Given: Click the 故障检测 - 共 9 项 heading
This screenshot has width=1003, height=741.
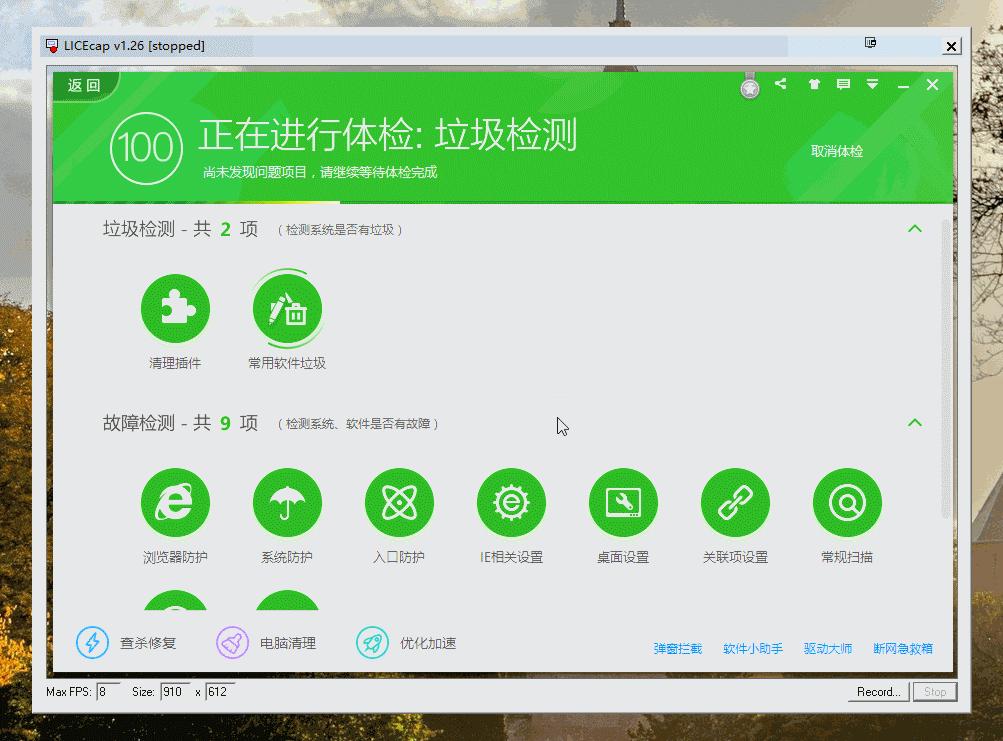Looking at the screenshot, I should (x=180, y=423).
